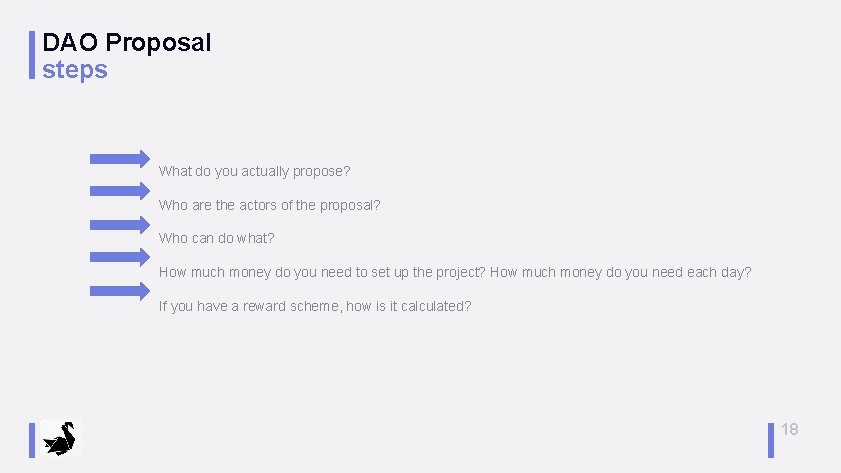Select the fourth blue arrow from top

(x=119, y=257)
